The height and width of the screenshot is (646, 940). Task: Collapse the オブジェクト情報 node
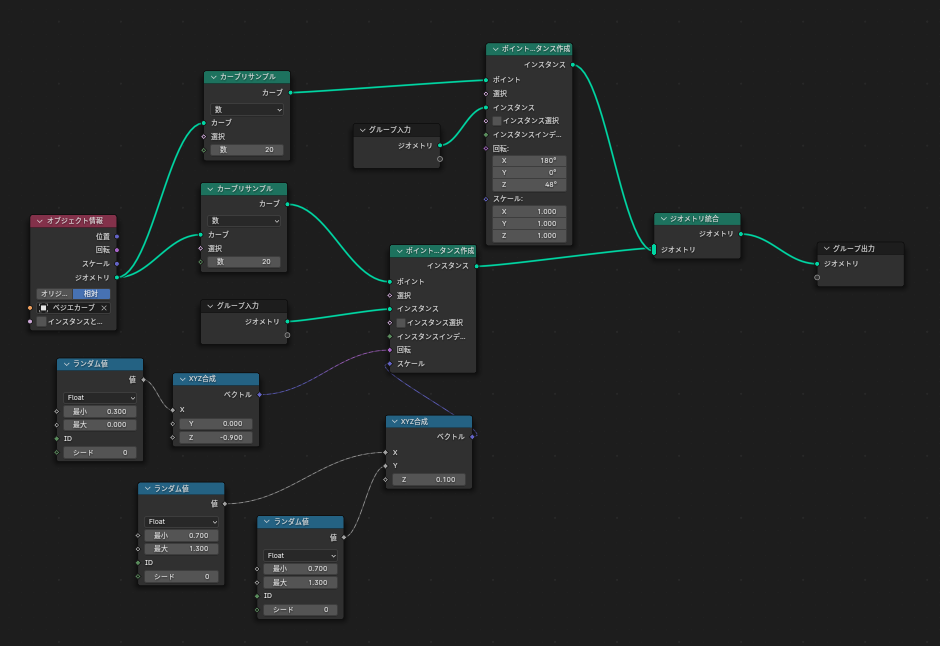[x=40, y=221]
